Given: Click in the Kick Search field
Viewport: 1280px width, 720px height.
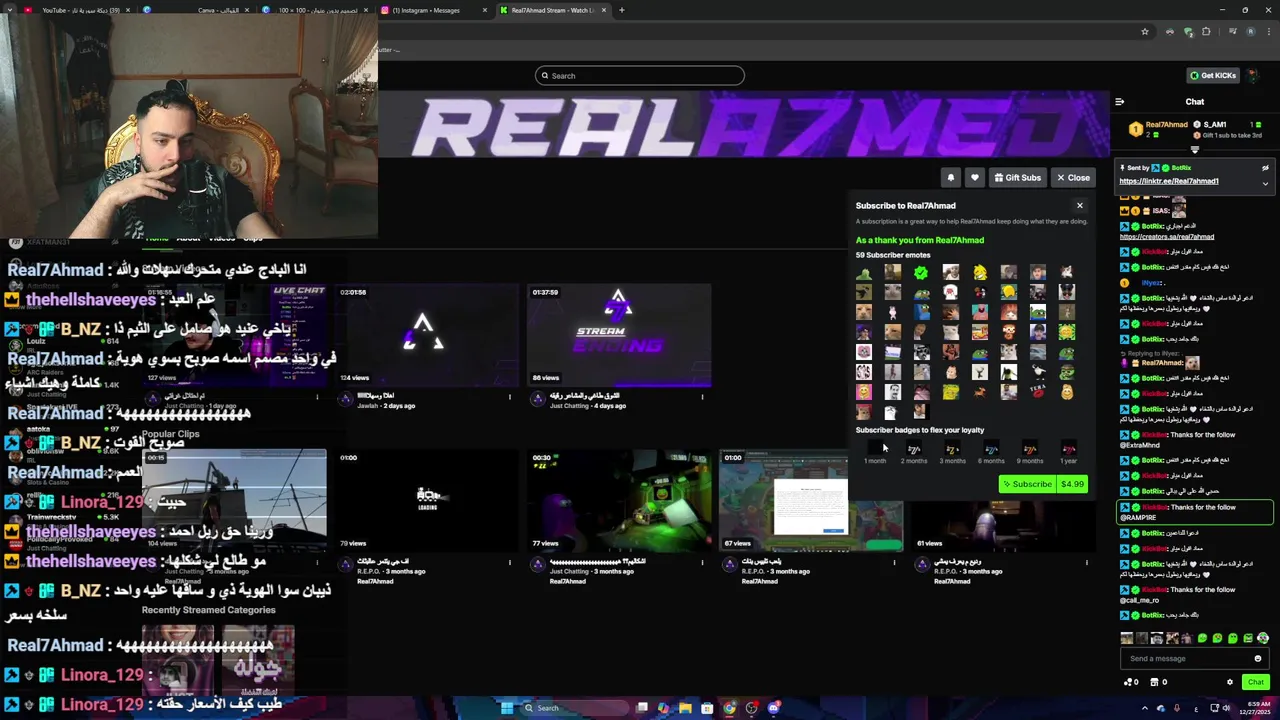Looking at the screenshot, I should [x=640, y=76].
